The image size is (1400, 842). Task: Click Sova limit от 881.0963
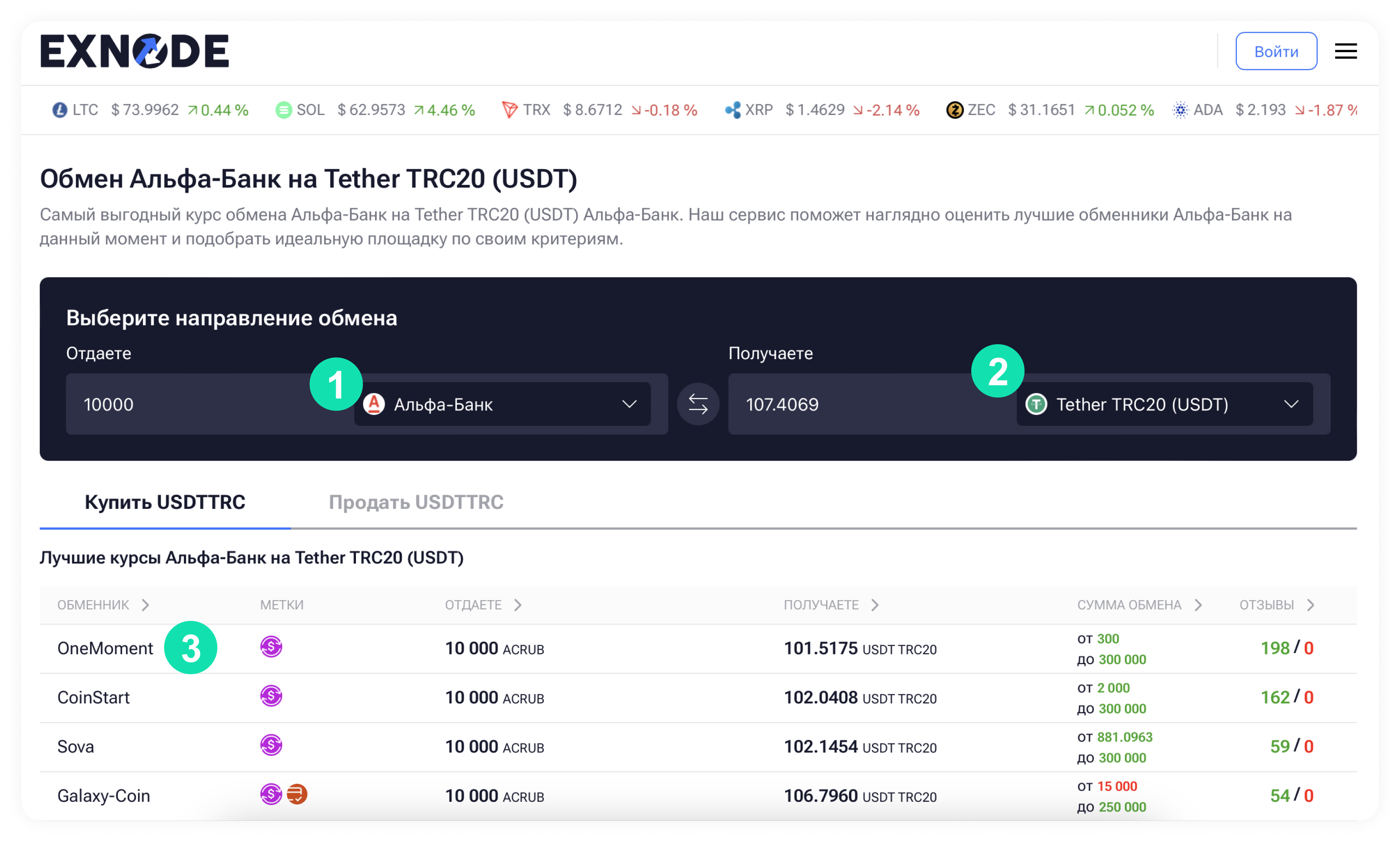click(x=1115, y=737)
